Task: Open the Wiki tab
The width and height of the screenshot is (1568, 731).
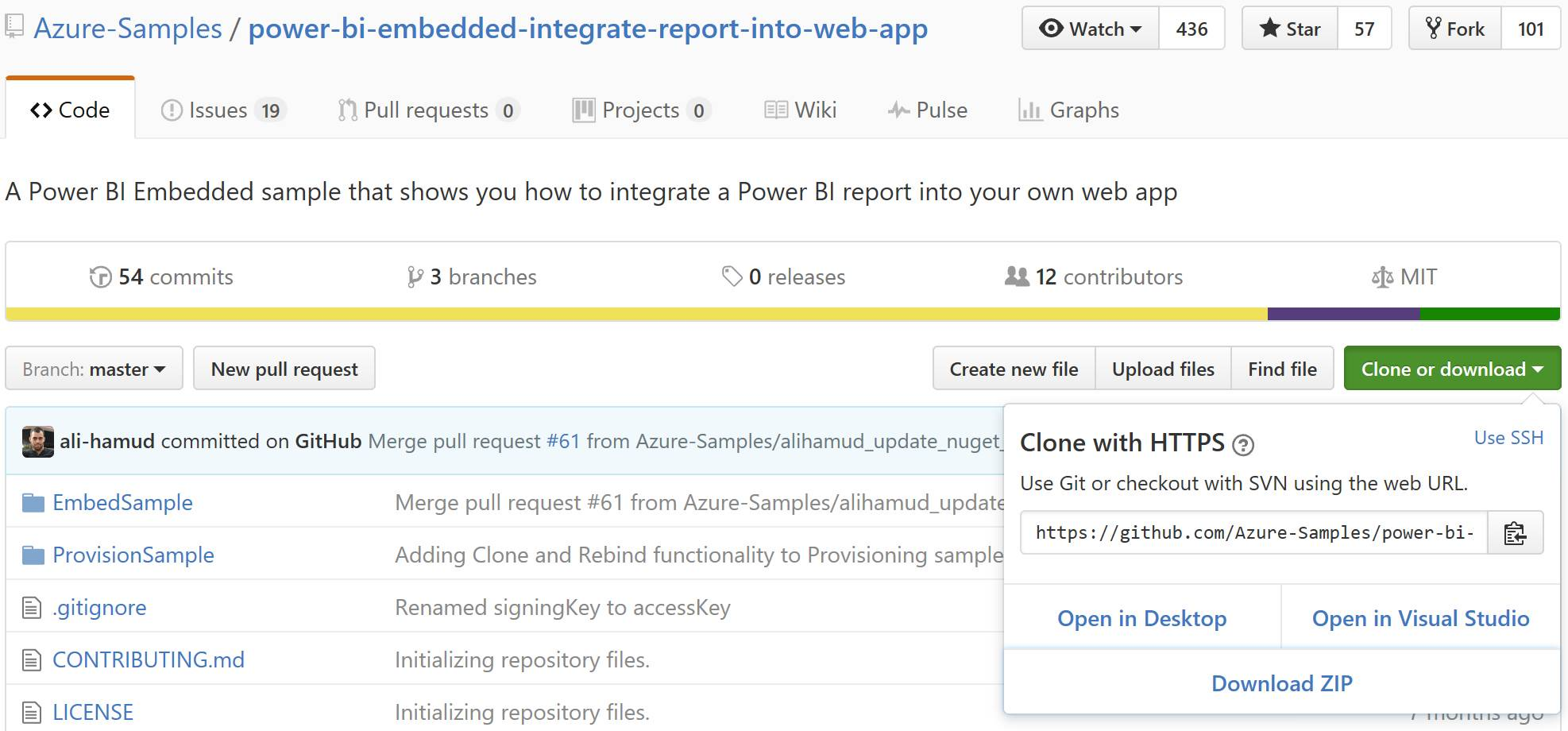Action: click(801, 110)
